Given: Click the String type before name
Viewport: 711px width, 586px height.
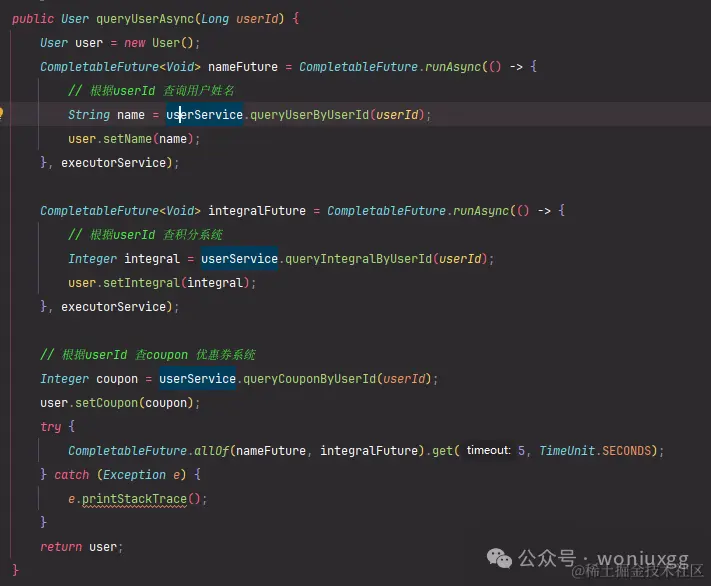Looking at the screenshot, I should tap(89, 115).
